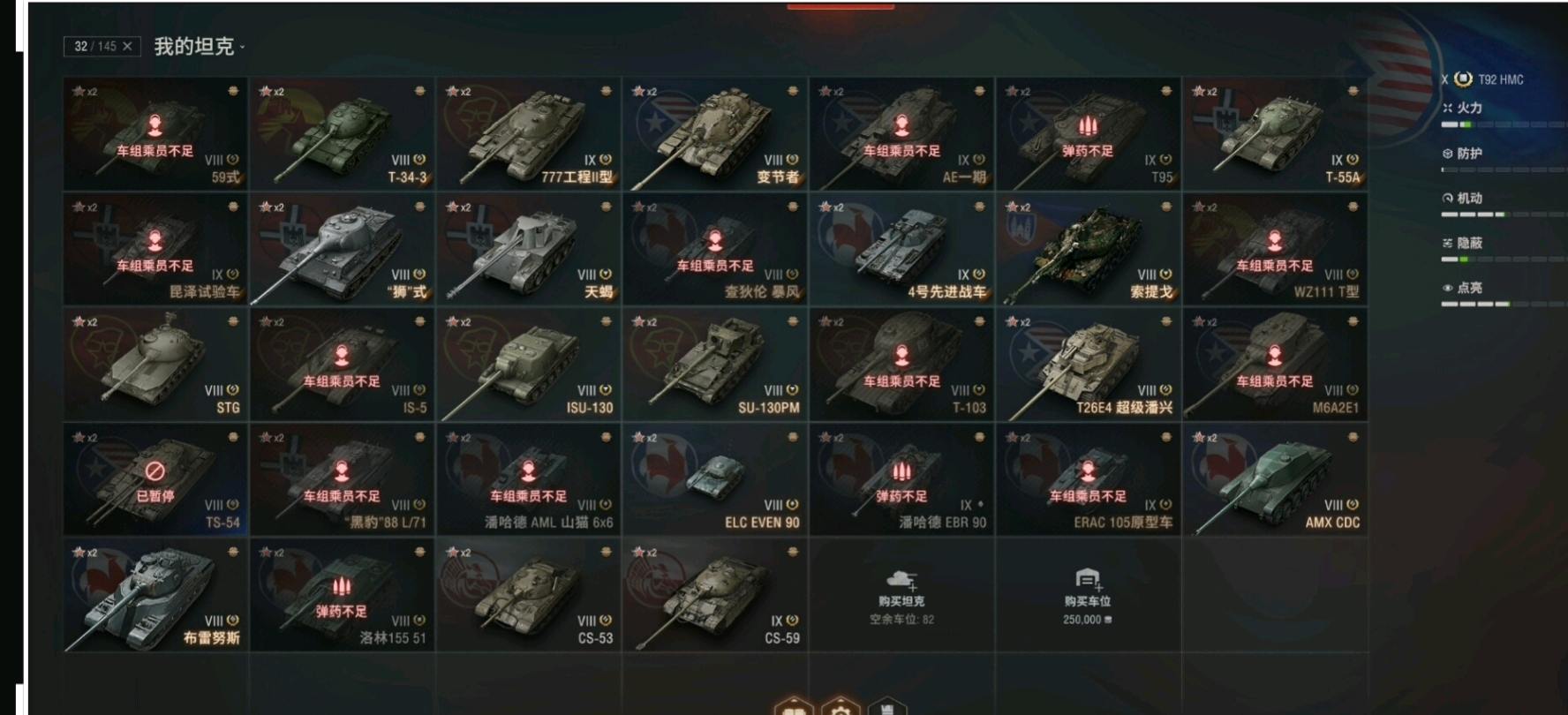Pick the ELC EVEN 90 tank
1568x715 pixels.
[x=715, y=479]
